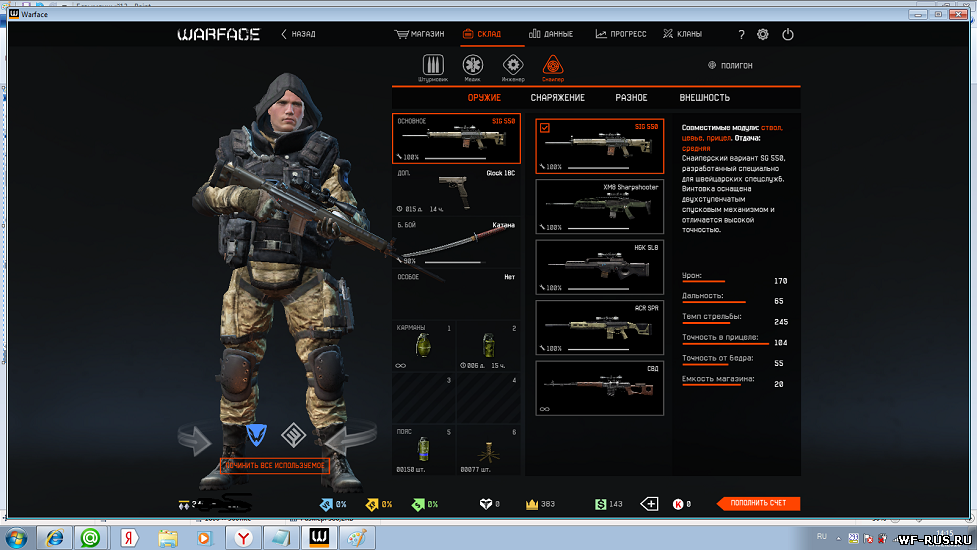The width and height of the screenshot is (977, 550).
Task: Click the Емкость магазина label
Action: 718,379
